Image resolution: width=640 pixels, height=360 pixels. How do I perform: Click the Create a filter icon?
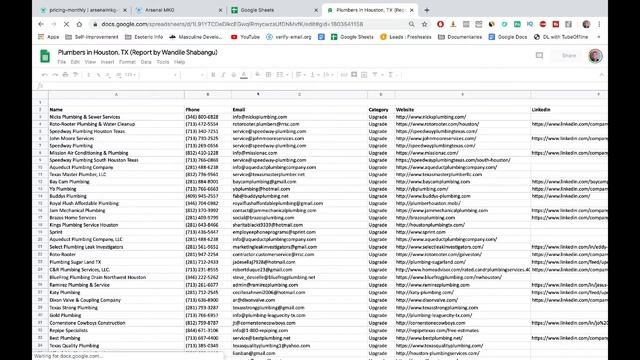click(x=375, y=75)
